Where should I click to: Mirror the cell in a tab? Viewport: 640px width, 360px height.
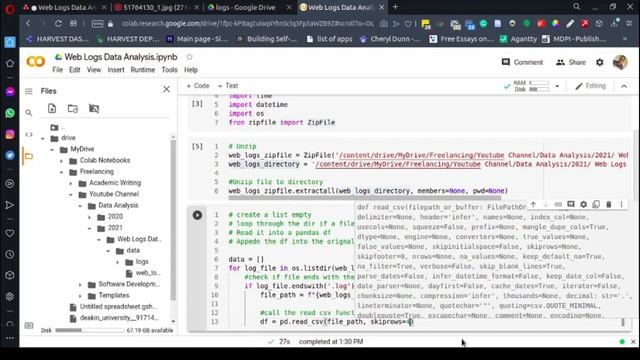(596, 204)
